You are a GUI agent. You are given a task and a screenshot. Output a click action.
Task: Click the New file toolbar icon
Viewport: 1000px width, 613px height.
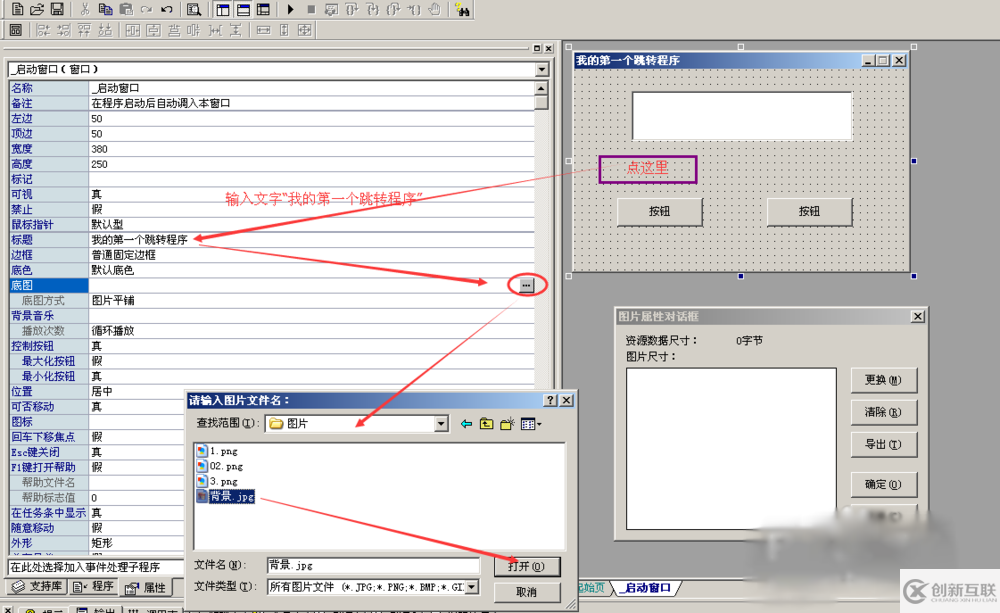click(17, 10)
